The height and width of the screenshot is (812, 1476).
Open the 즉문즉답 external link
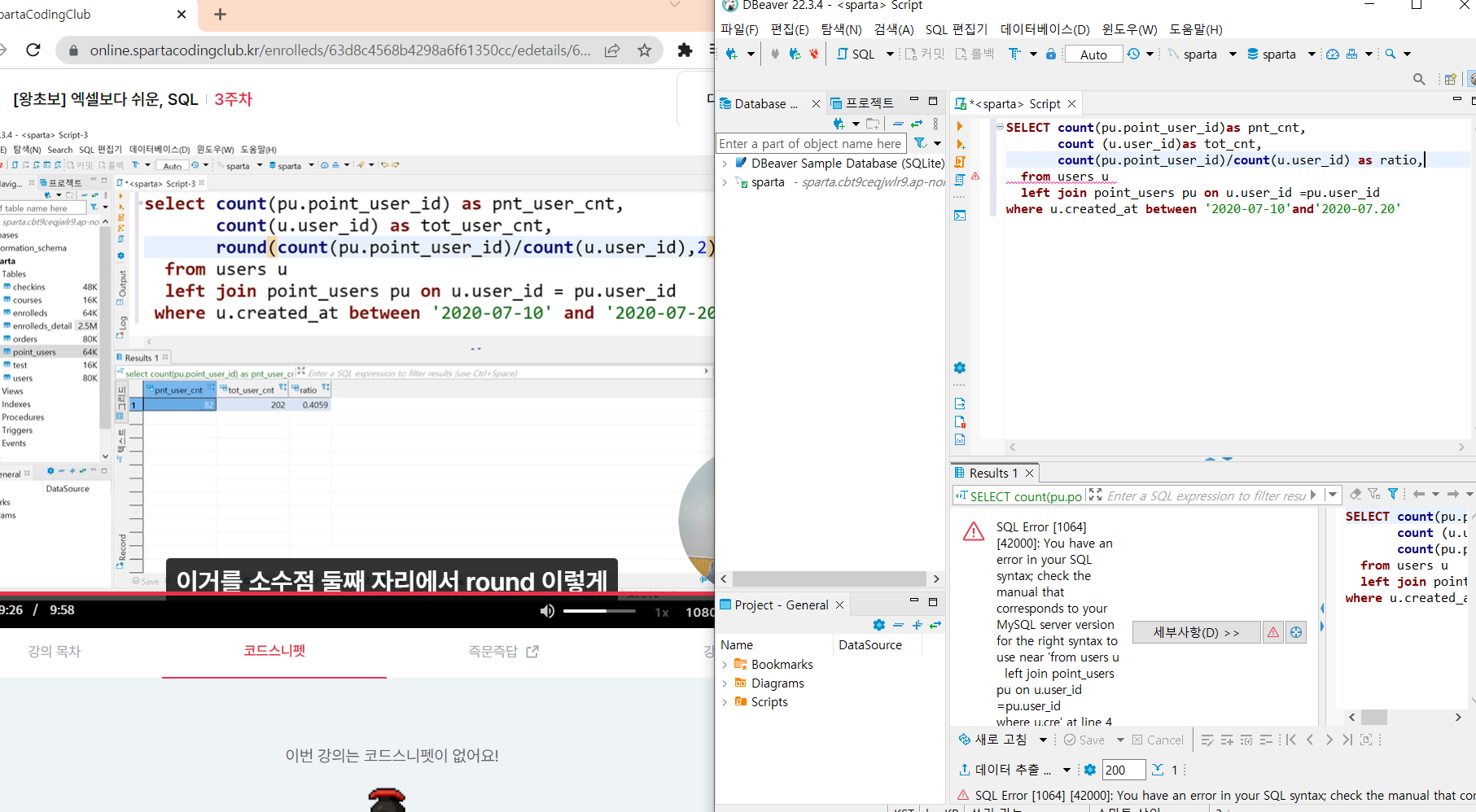pos(503,651)
